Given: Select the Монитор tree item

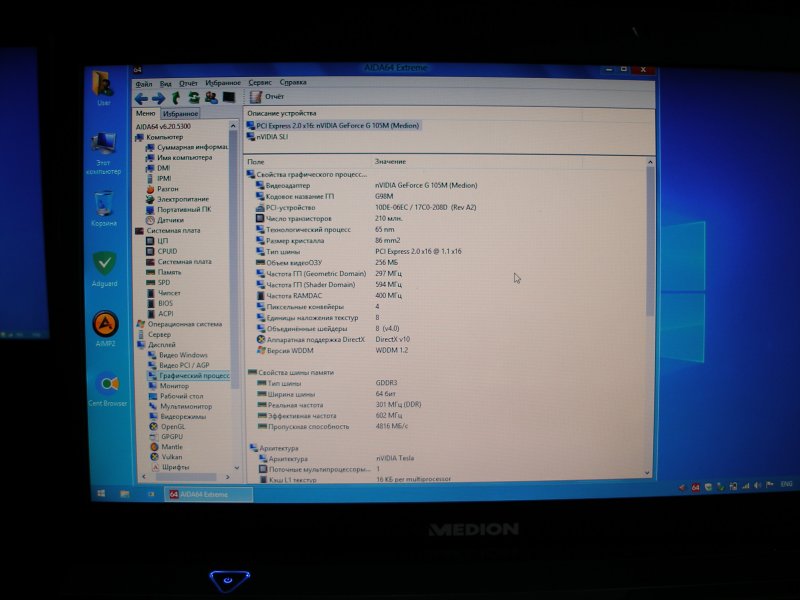Looking at the screenshot, I should 174,386.
